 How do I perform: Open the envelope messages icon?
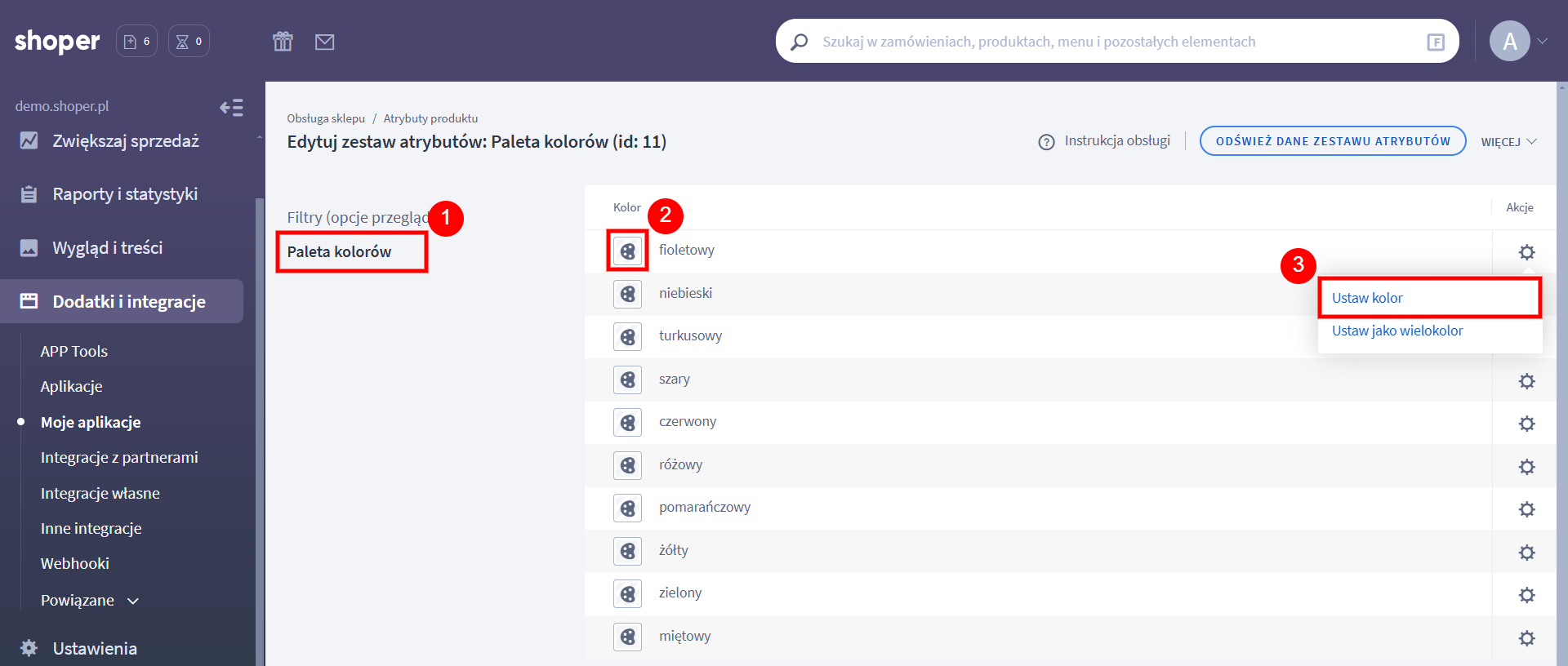point(324,42)
